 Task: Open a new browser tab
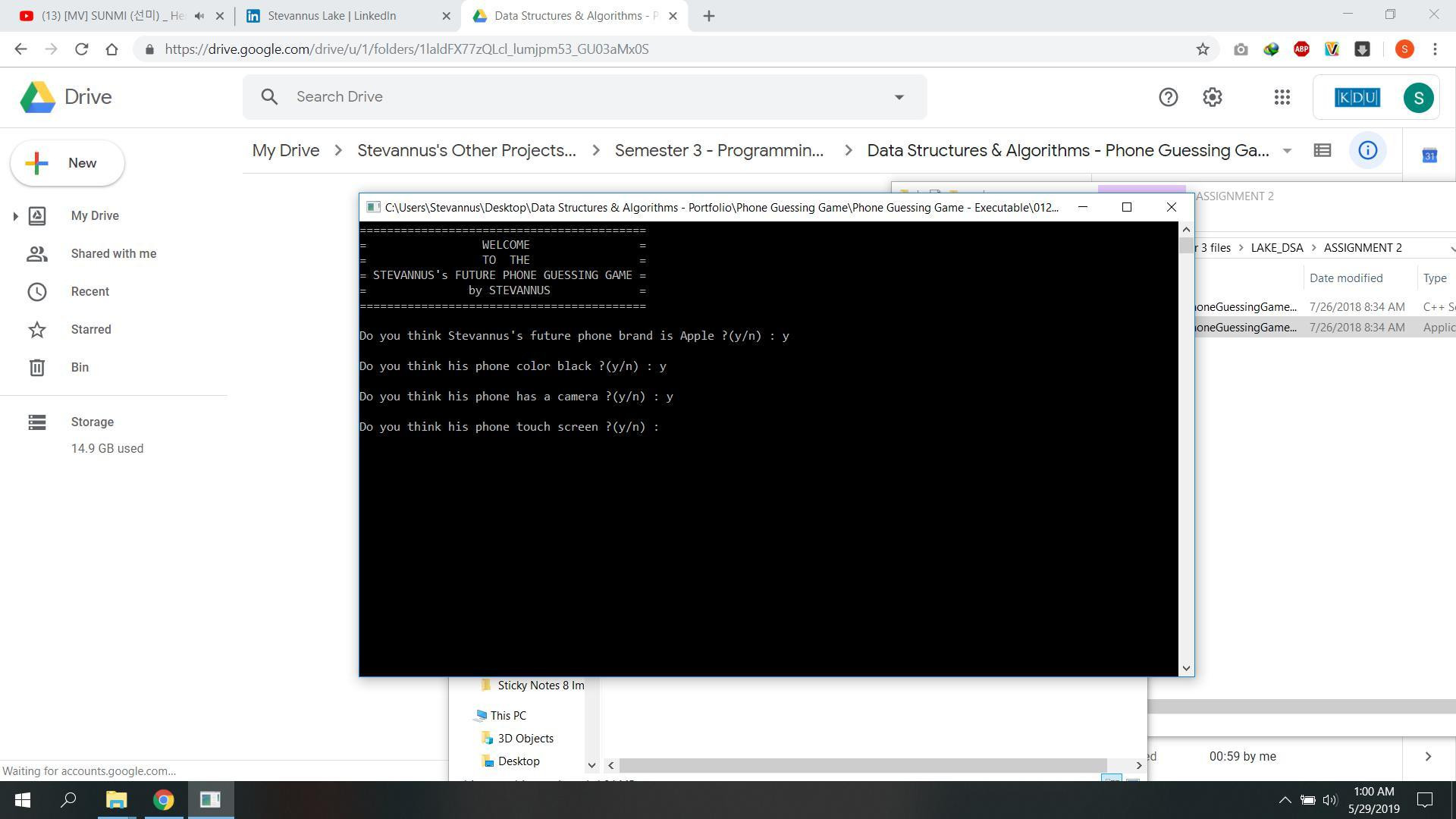pyautogui.click(x=708, y=16)
